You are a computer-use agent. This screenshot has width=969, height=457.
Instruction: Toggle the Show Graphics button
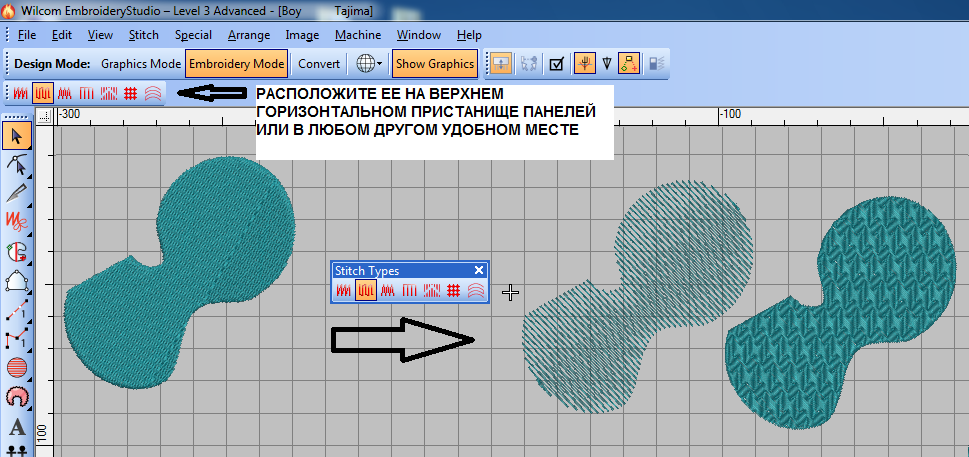(435, 64)
